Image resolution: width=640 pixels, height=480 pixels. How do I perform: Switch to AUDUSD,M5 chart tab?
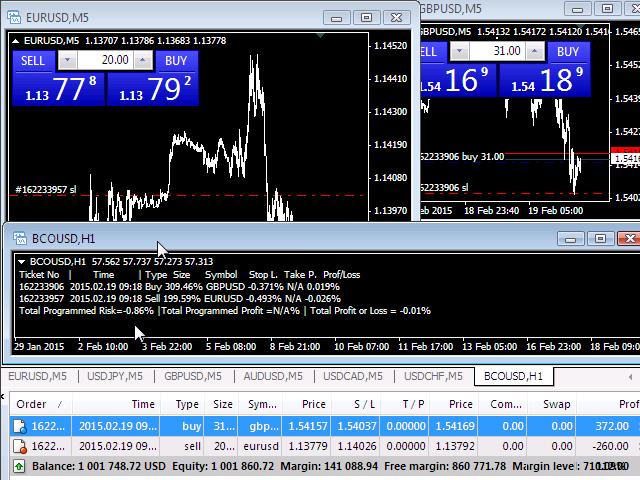click(273, 376)
